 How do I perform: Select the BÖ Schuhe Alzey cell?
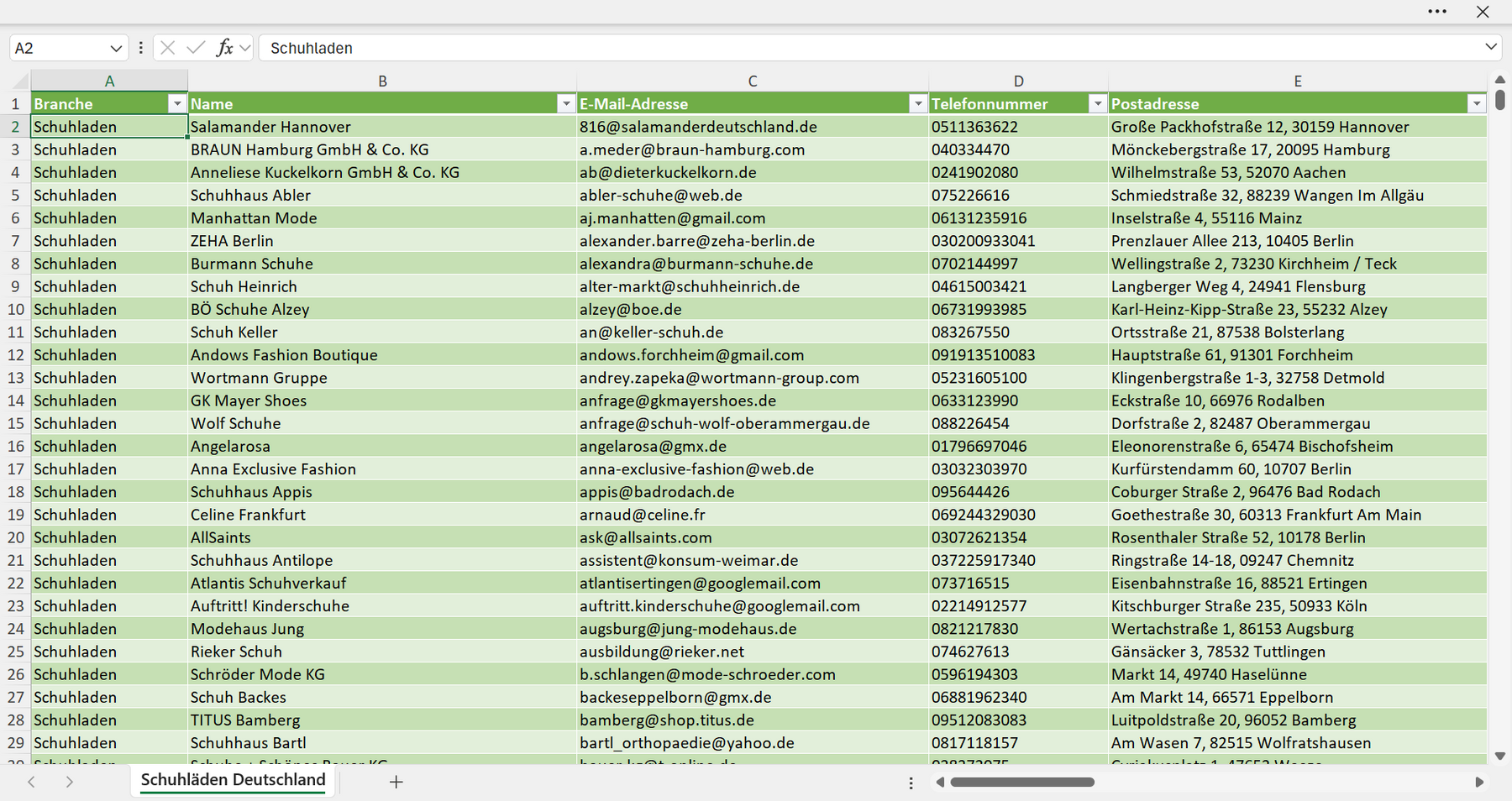coord(382,309)
